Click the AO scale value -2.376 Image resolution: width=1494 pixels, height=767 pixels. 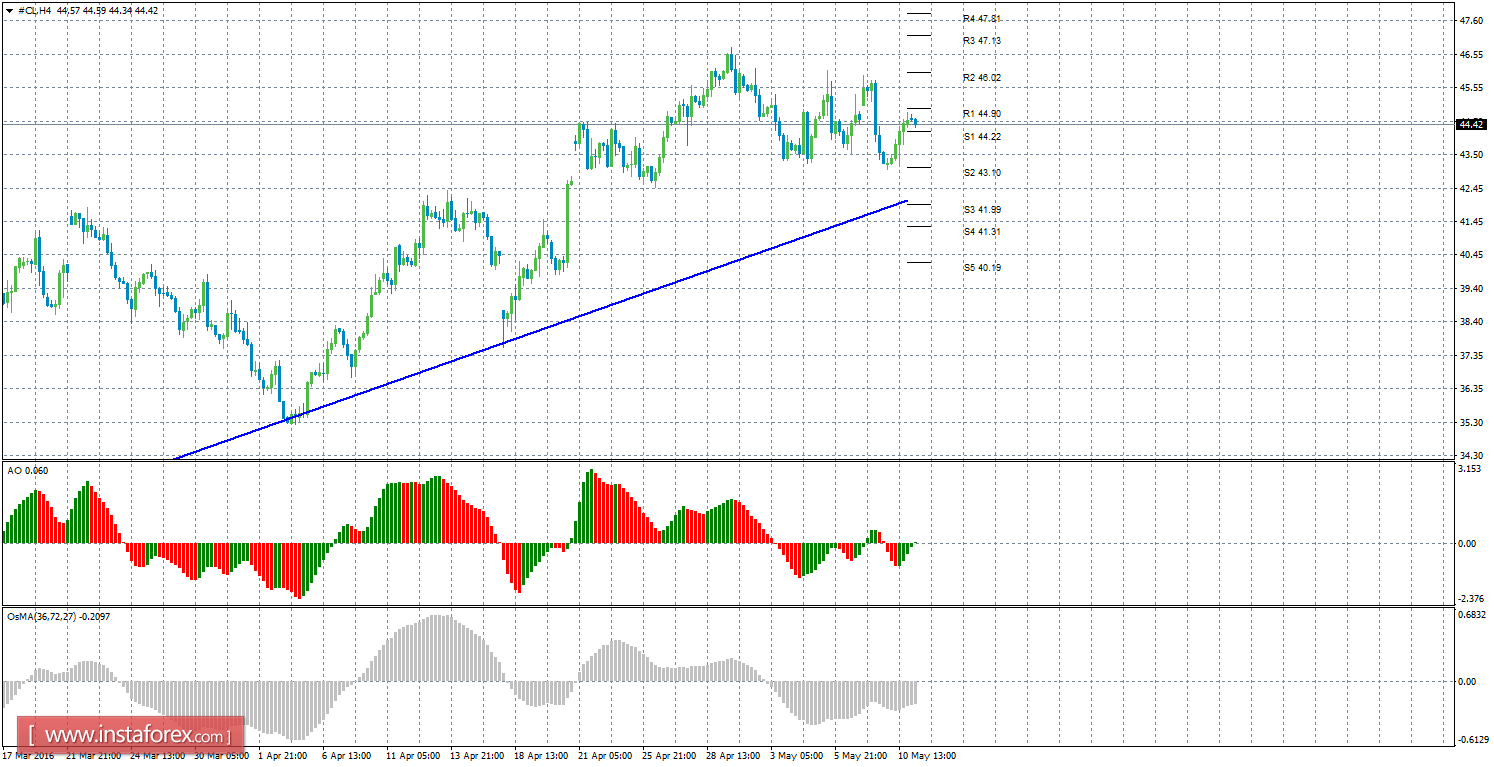tap(1469, 597)
